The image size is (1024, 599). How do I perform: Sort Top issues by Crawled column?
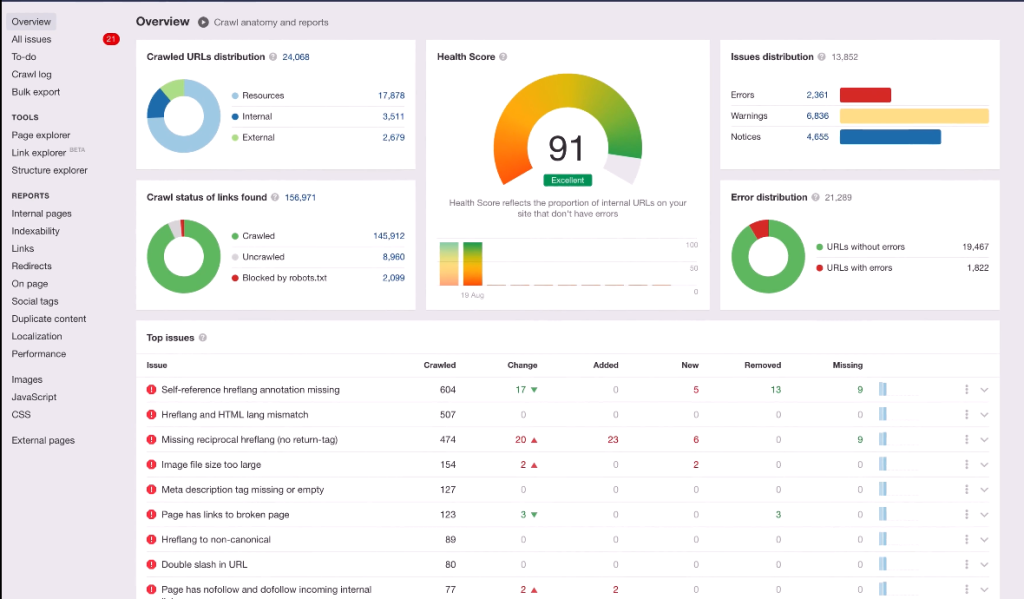pos(439,365)
